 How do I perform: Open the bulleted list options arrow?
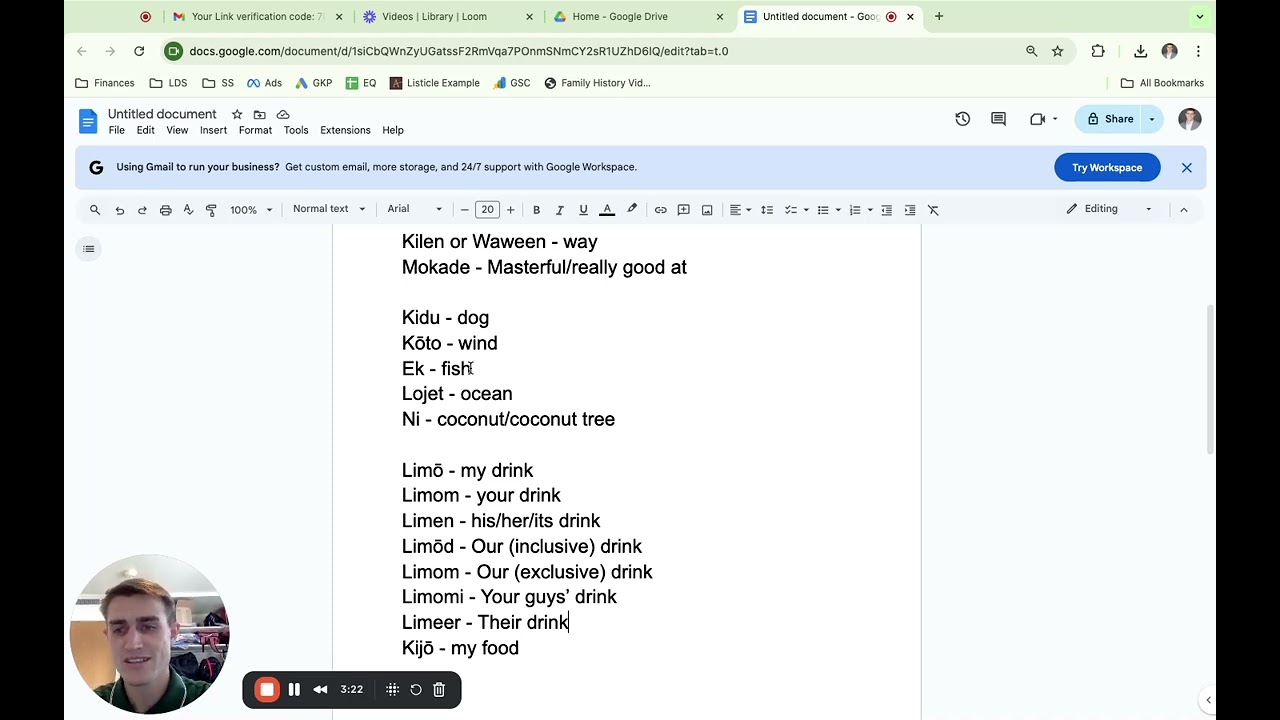[838, 210]
